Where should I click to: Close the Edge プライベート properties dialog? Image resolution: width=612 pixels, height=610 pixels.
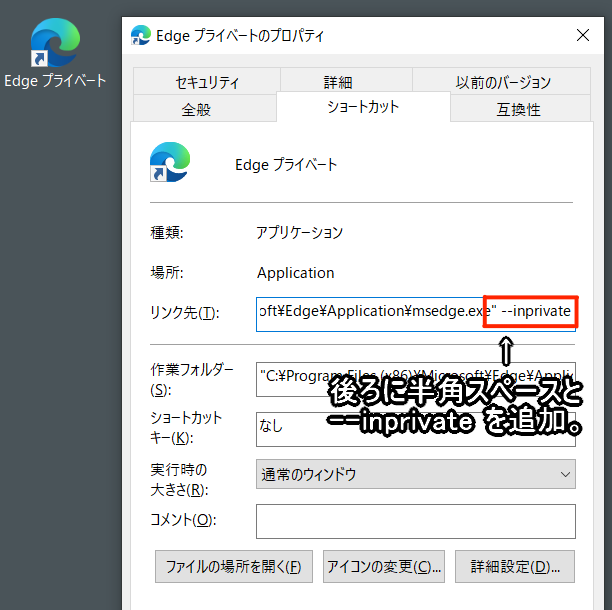click(583, 35)
